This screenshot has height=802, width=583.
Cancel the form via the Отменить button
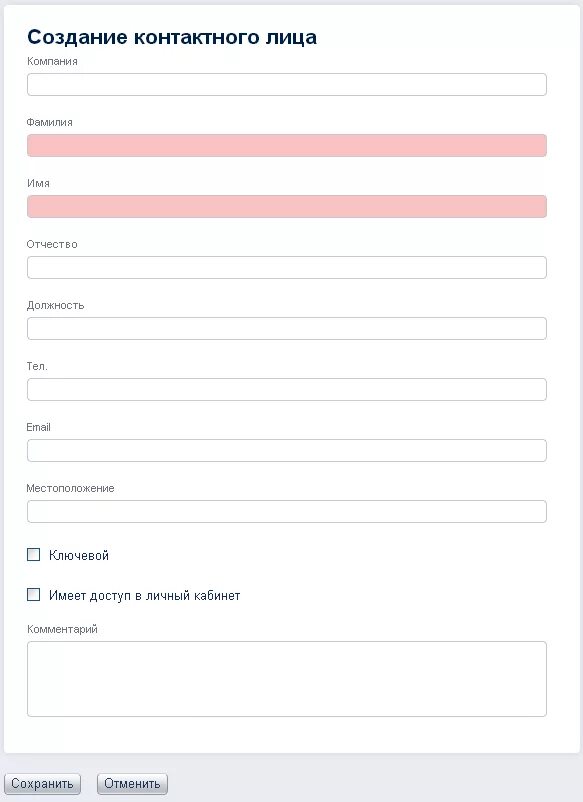tap(132, 784)
